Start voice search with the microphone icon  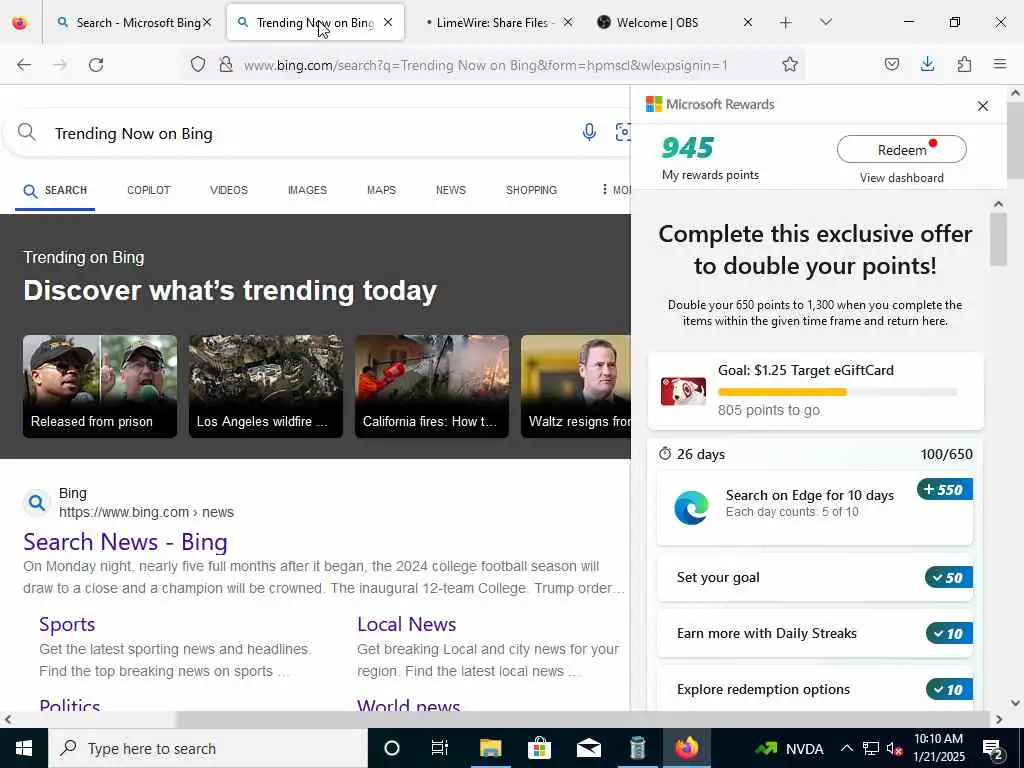[x=589, y=133]
